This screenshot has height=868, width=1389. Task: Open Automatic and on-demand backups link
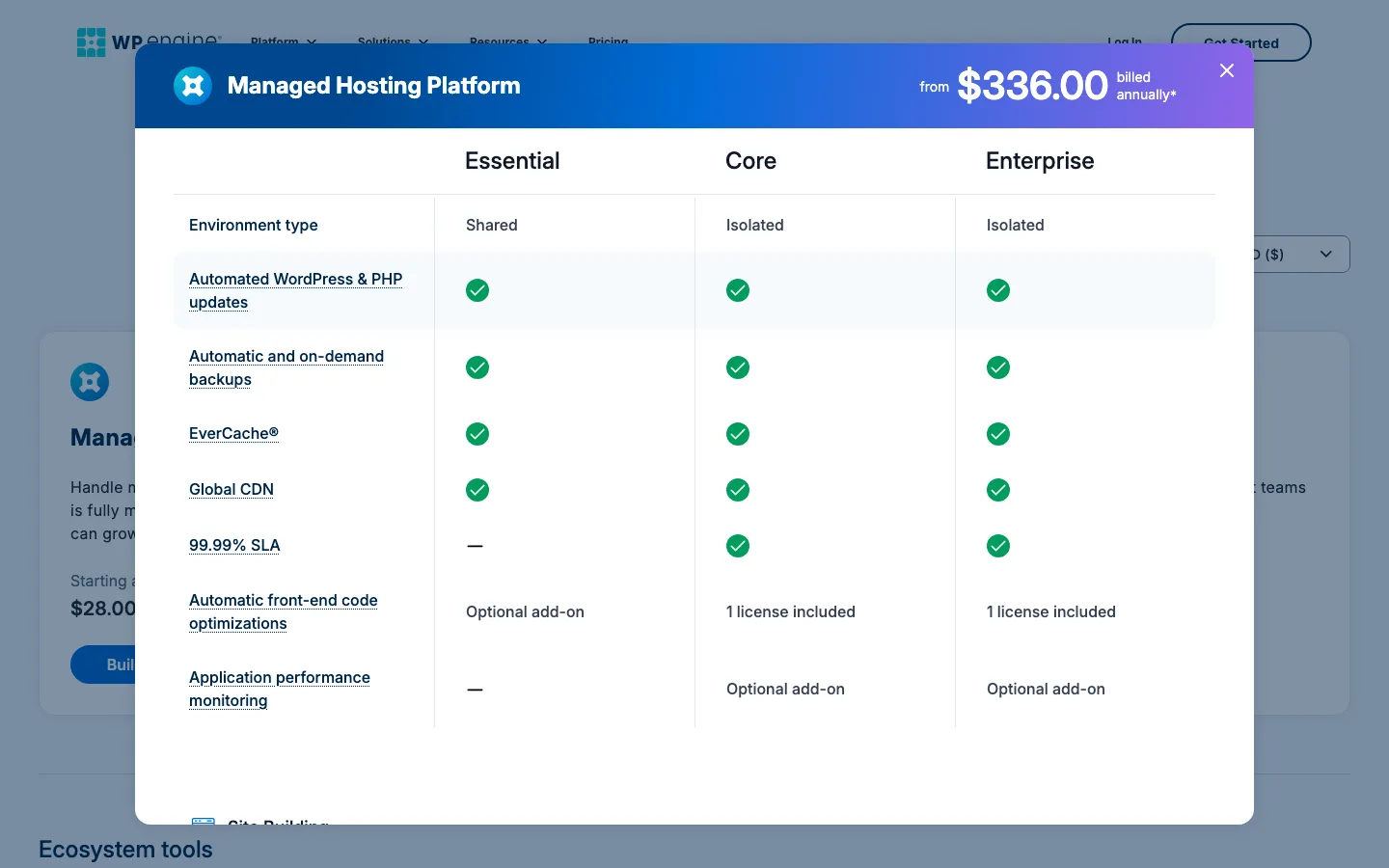[286, 367]
